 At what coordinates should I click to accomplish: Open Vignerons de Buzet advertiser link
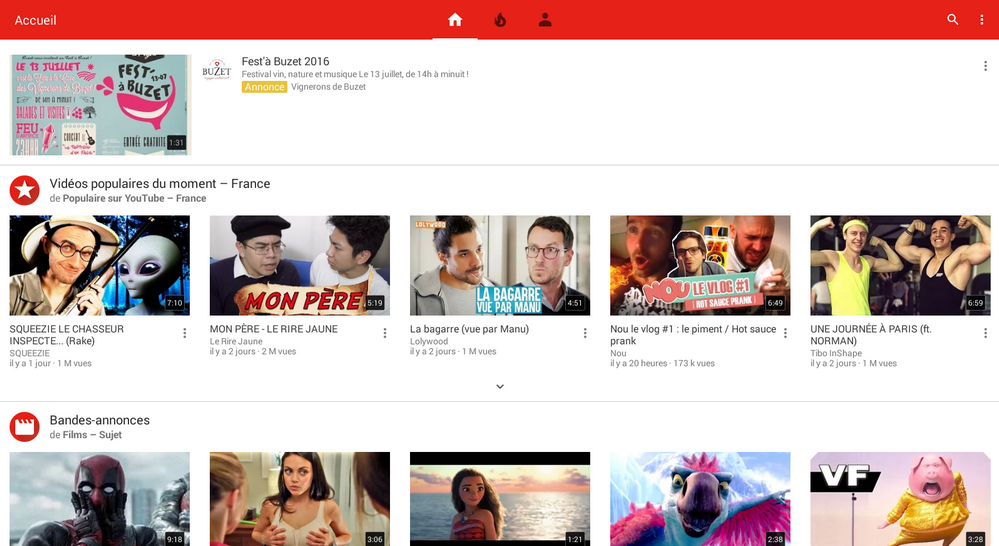coord(328,87)
